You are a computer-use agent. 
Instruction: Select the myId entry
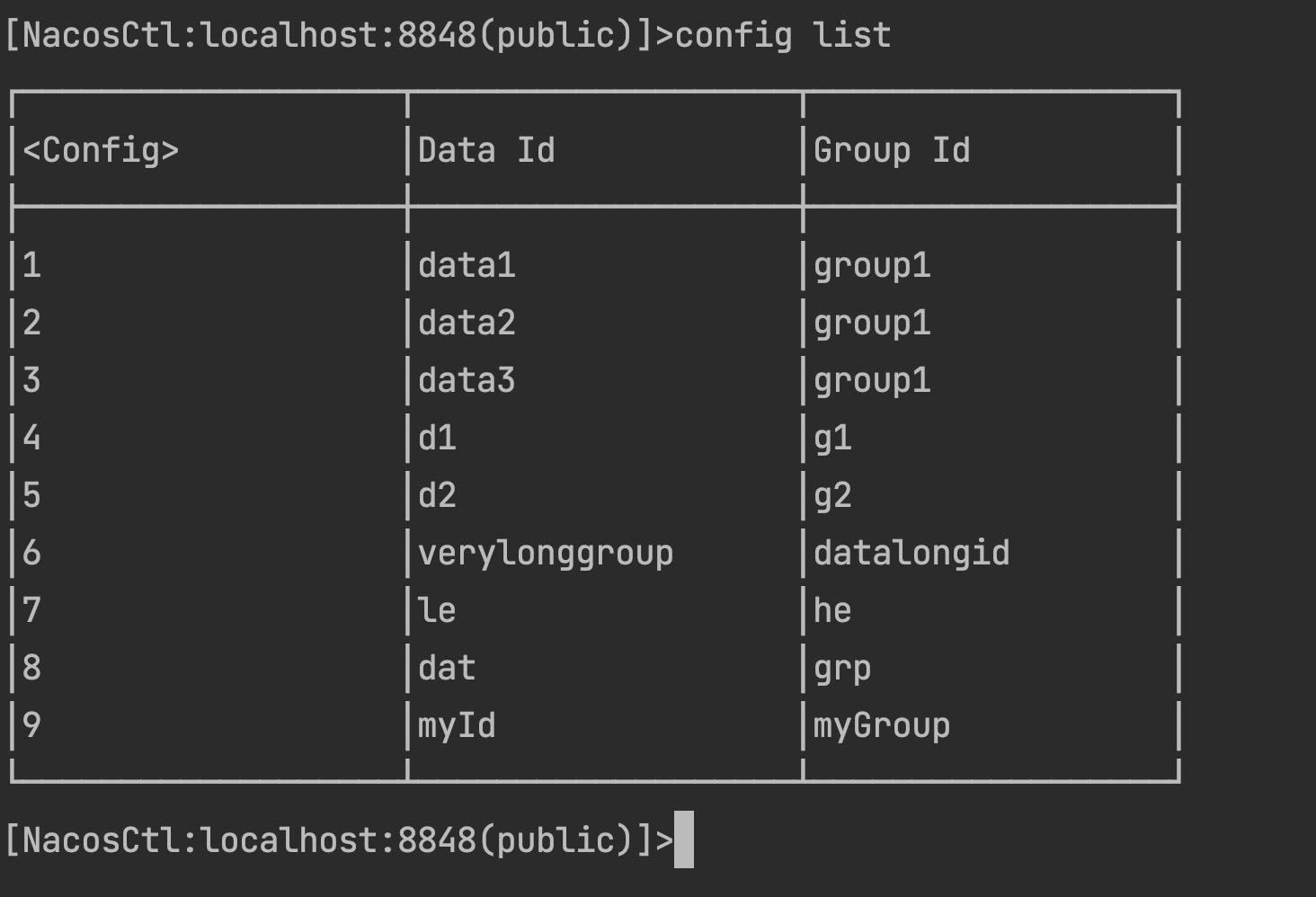(x=457, y=726)
